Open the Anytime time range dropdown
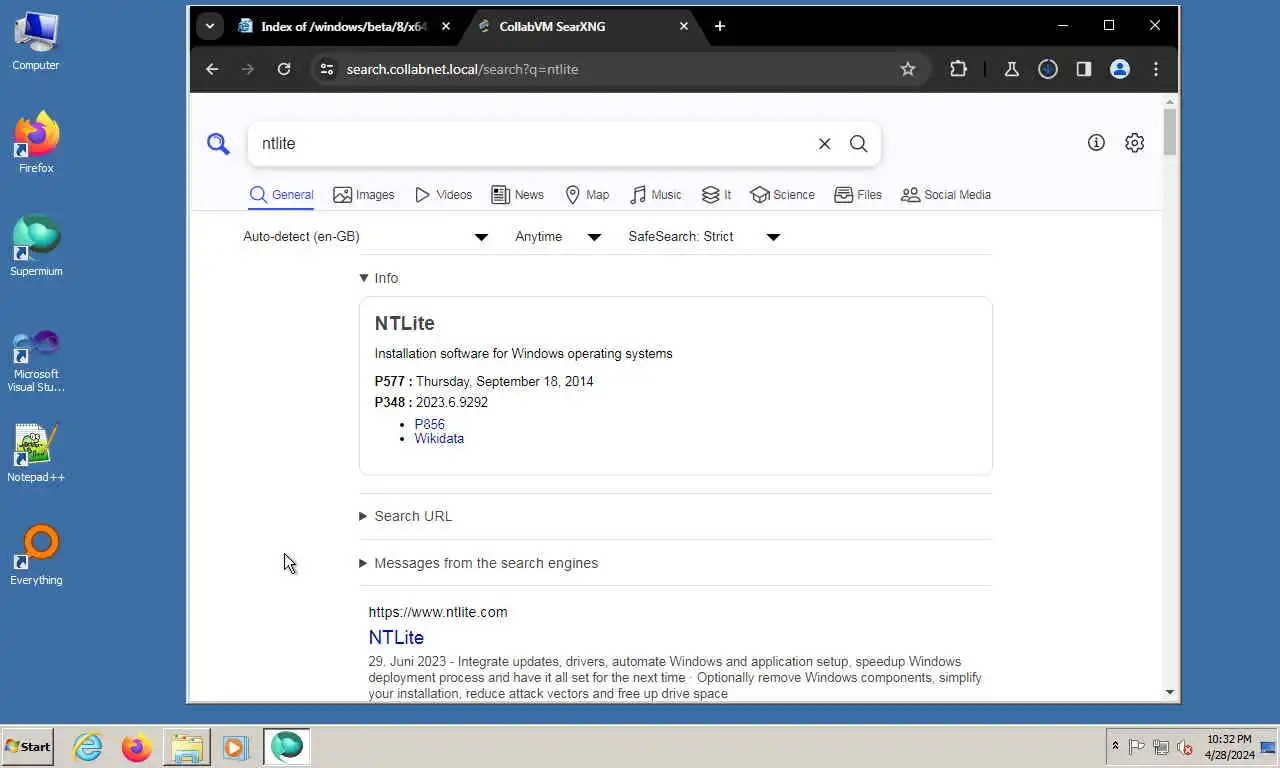 click(558, 237)
